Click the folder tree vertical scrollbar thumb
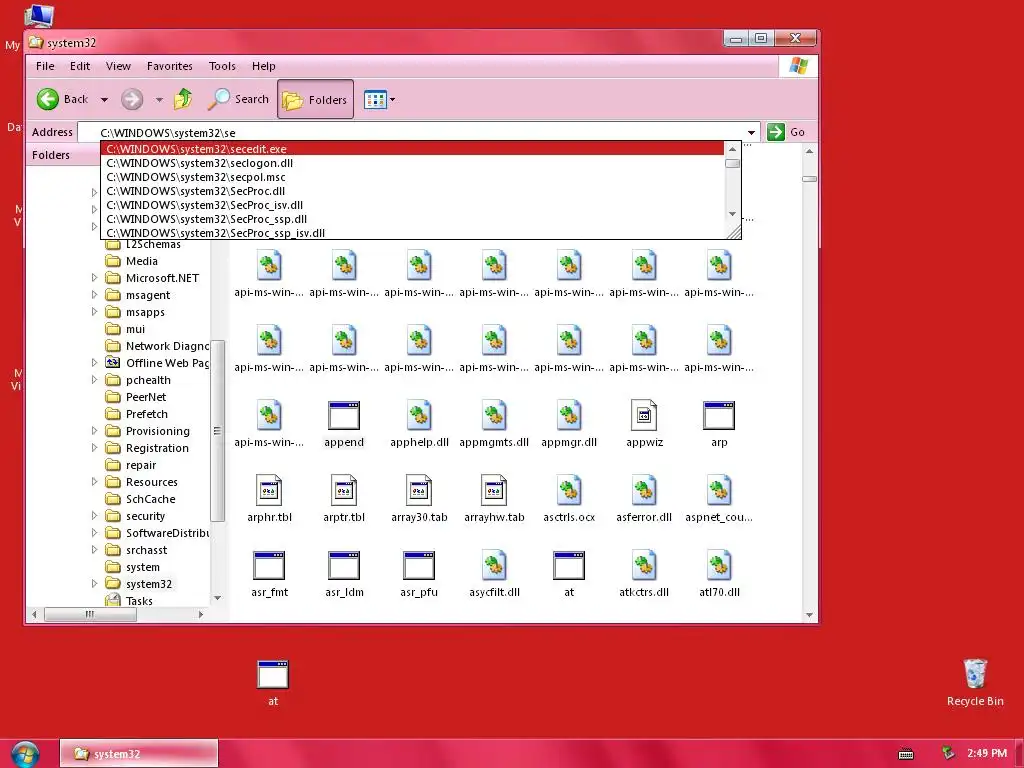 tap(217, 431)
